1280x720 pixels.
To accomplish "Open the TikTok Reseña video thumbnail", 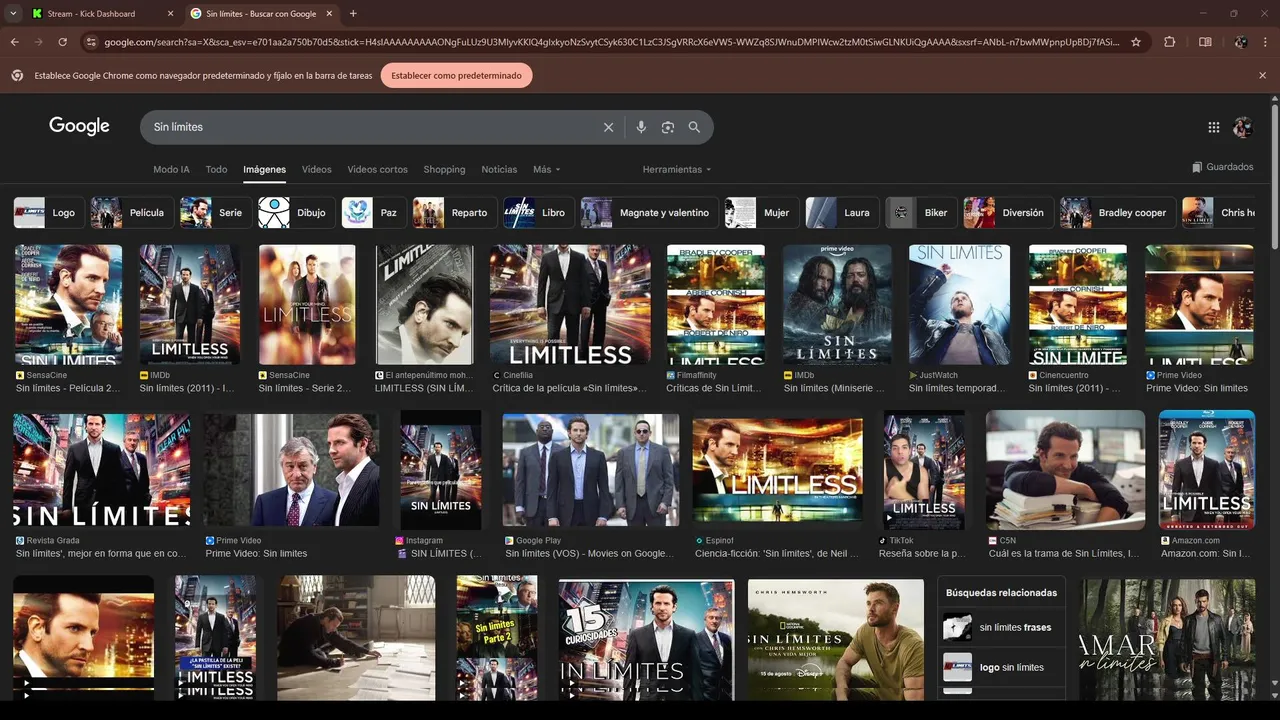I will coord(923,470).
